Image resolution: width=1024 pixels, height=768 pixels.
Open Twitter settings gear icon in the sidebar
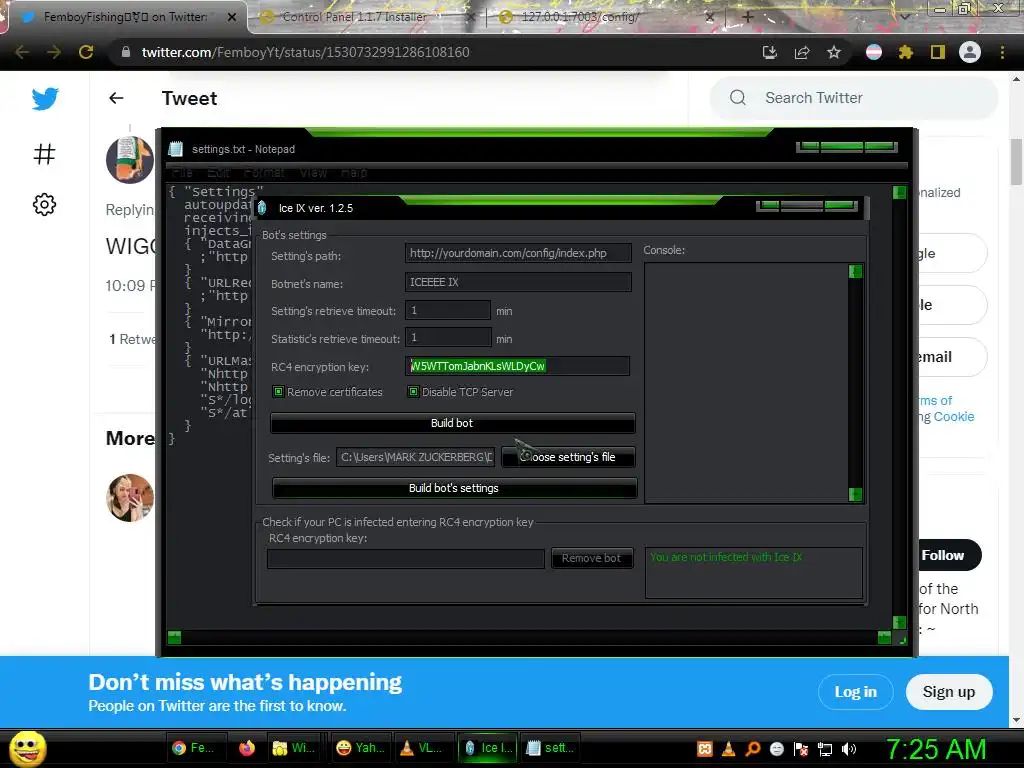(44, 204)
